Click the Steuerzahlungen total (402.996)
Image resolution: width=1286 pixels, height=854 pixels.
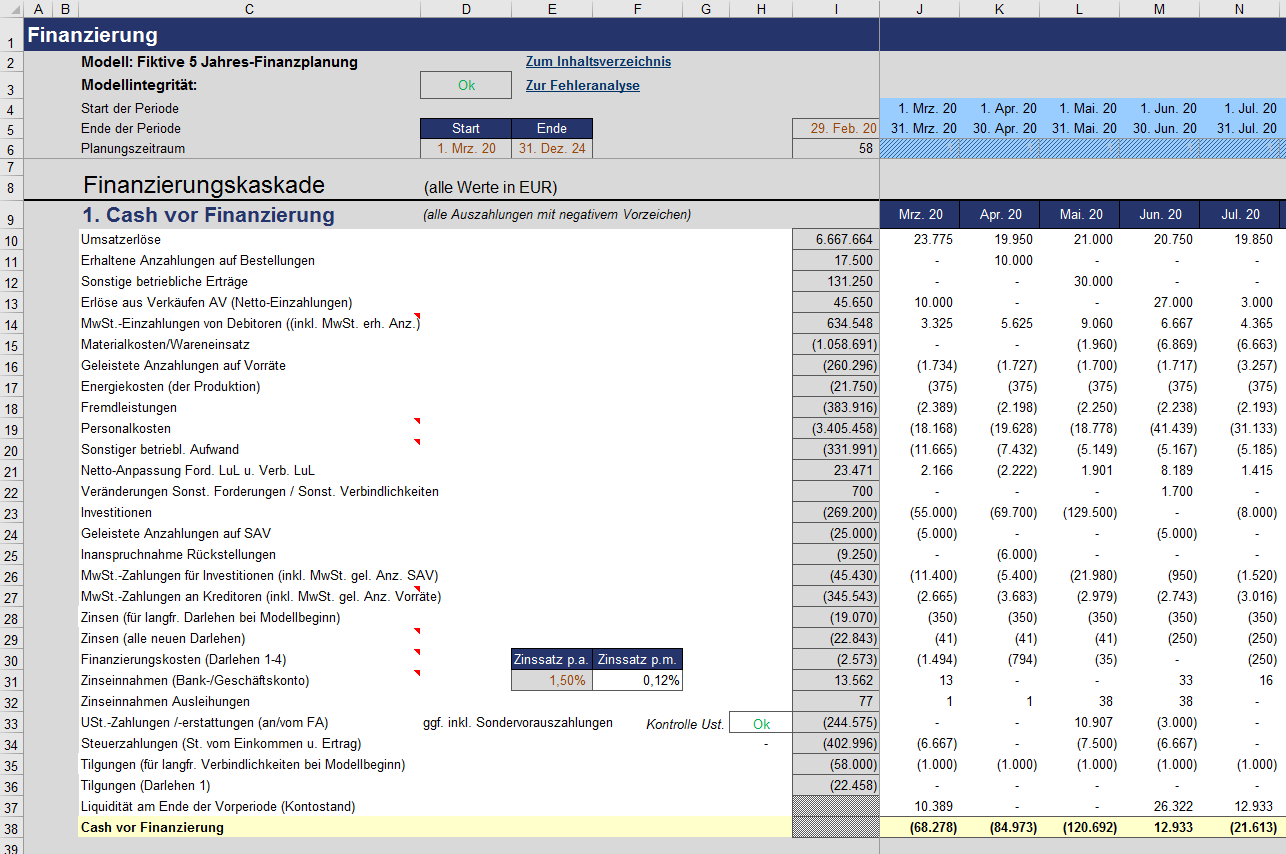point(836,744)
